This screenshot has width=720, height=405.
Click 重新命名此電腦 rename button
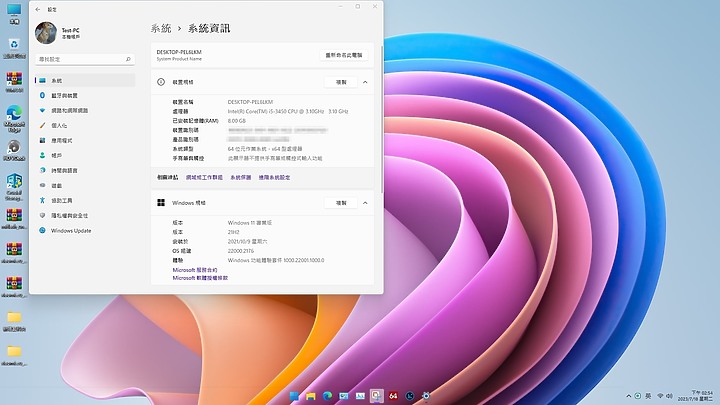coord(343,55)
